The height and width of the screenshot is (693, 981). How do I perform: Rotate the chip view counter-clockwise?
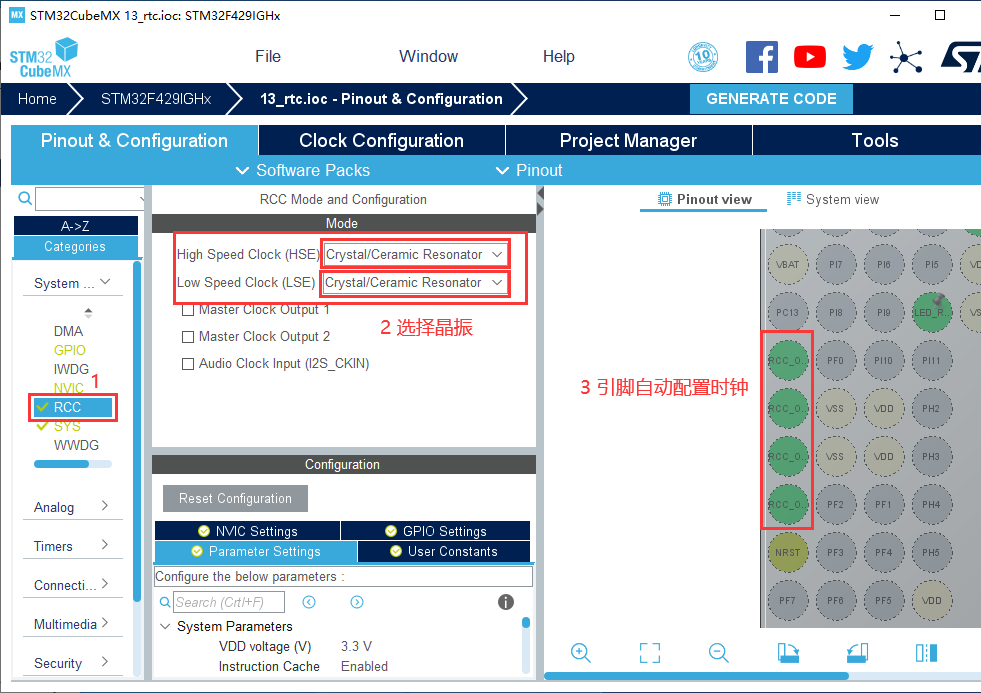[x=857, y=653]
